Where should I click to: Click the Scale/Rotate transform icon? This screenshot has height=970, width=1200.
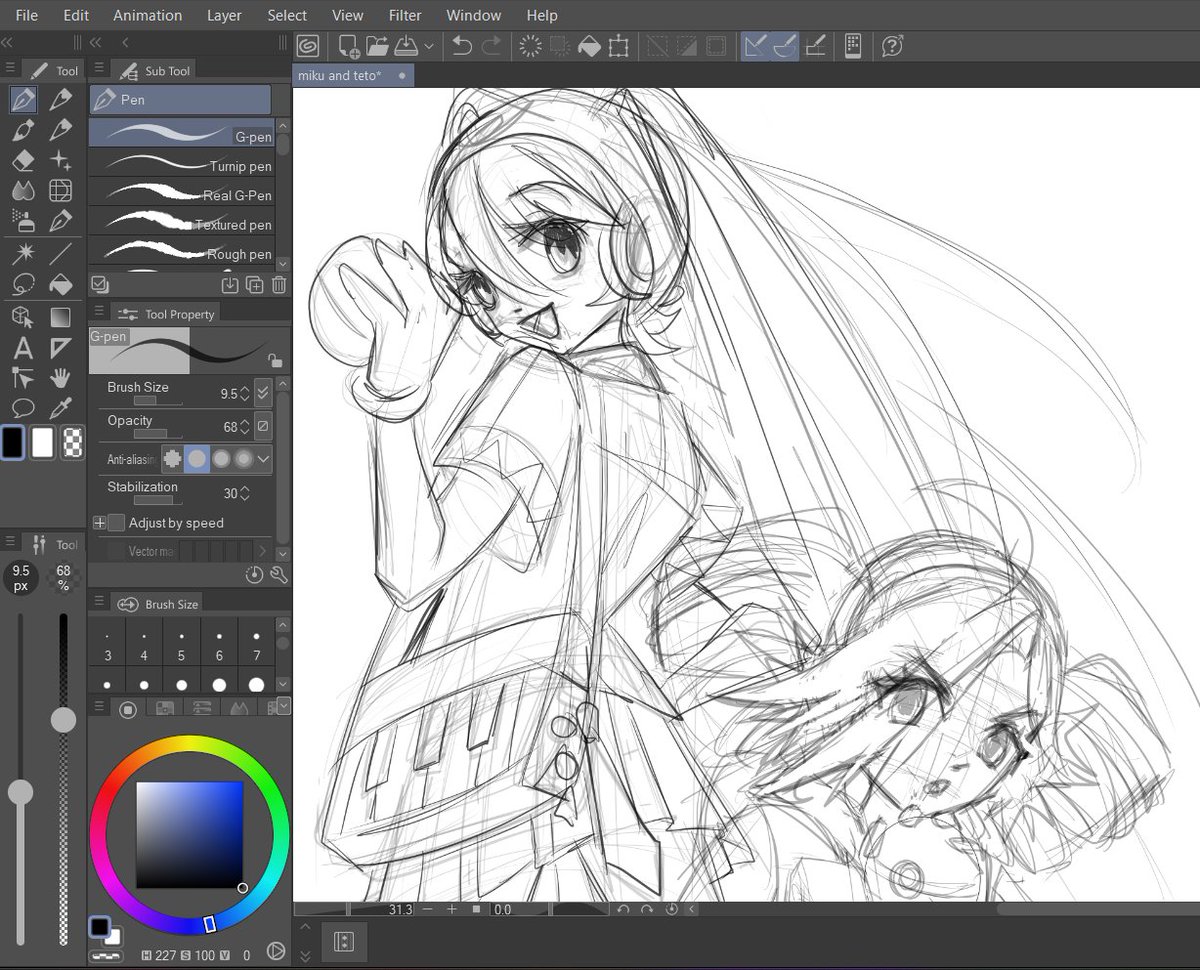tap(619, 46)
